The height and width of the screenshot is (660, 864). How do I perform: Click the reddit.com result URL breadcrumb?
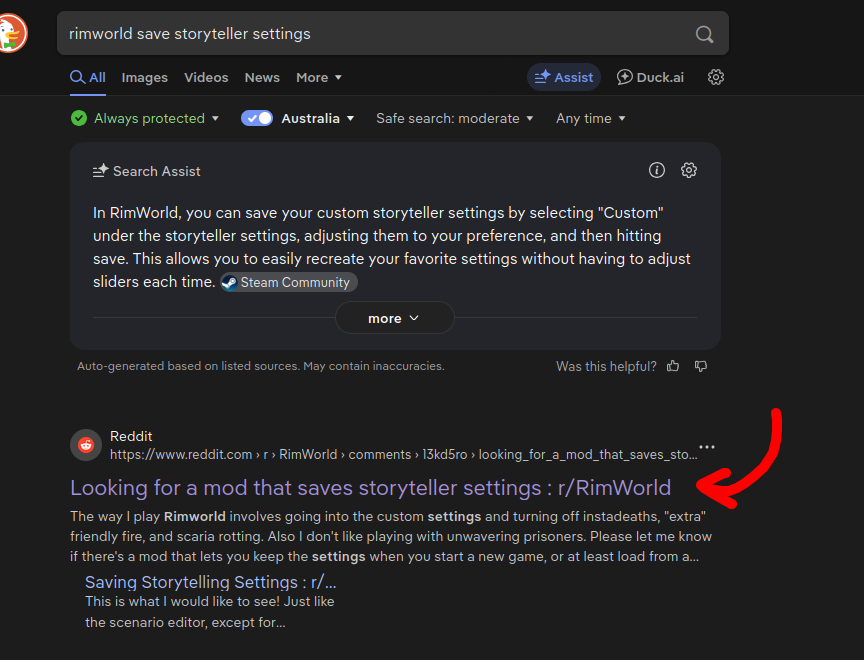point(403,455)
